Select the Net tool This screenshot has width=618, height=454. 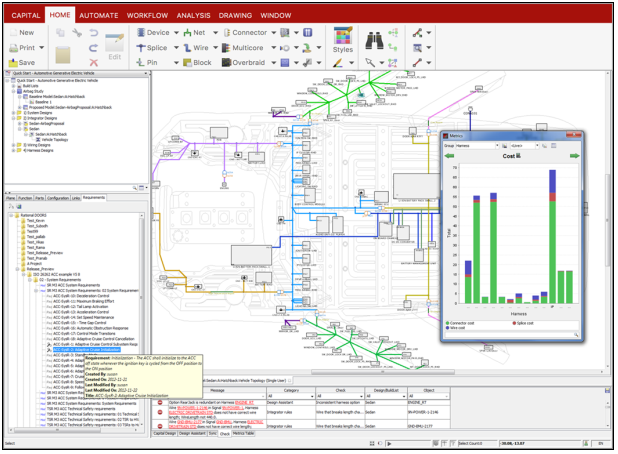[x=194, y=33]
